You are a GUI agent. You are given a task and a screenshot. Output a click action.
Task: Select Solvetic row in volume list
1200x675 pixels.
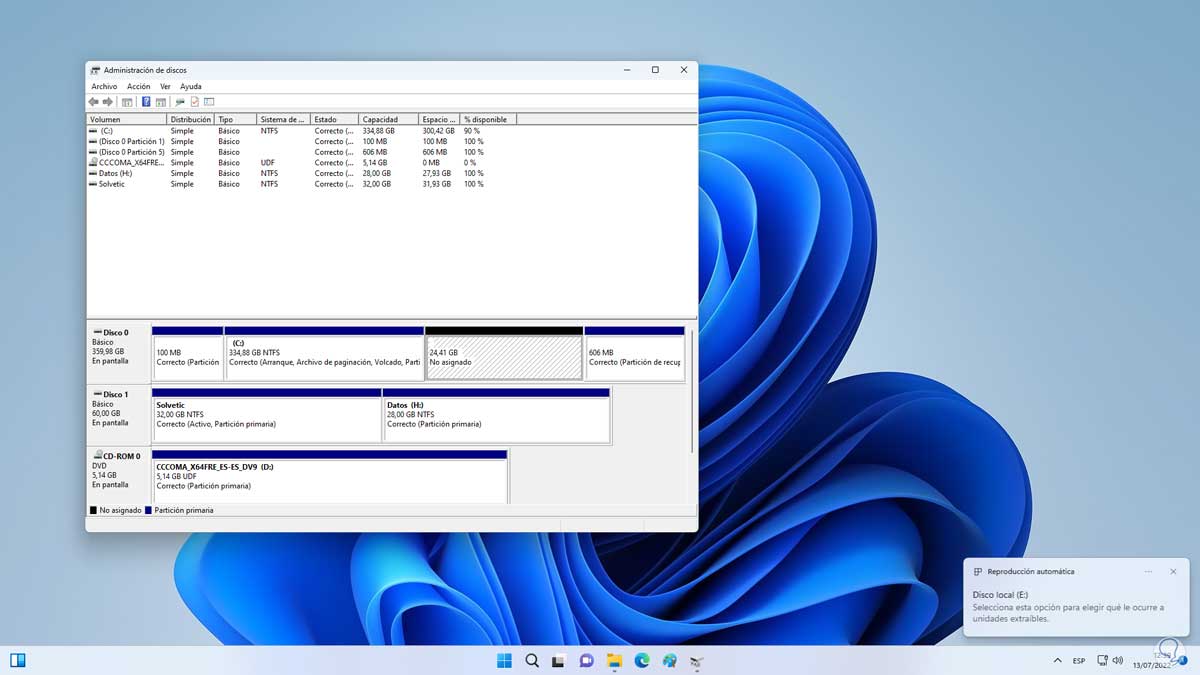click(x=112, y=184)
